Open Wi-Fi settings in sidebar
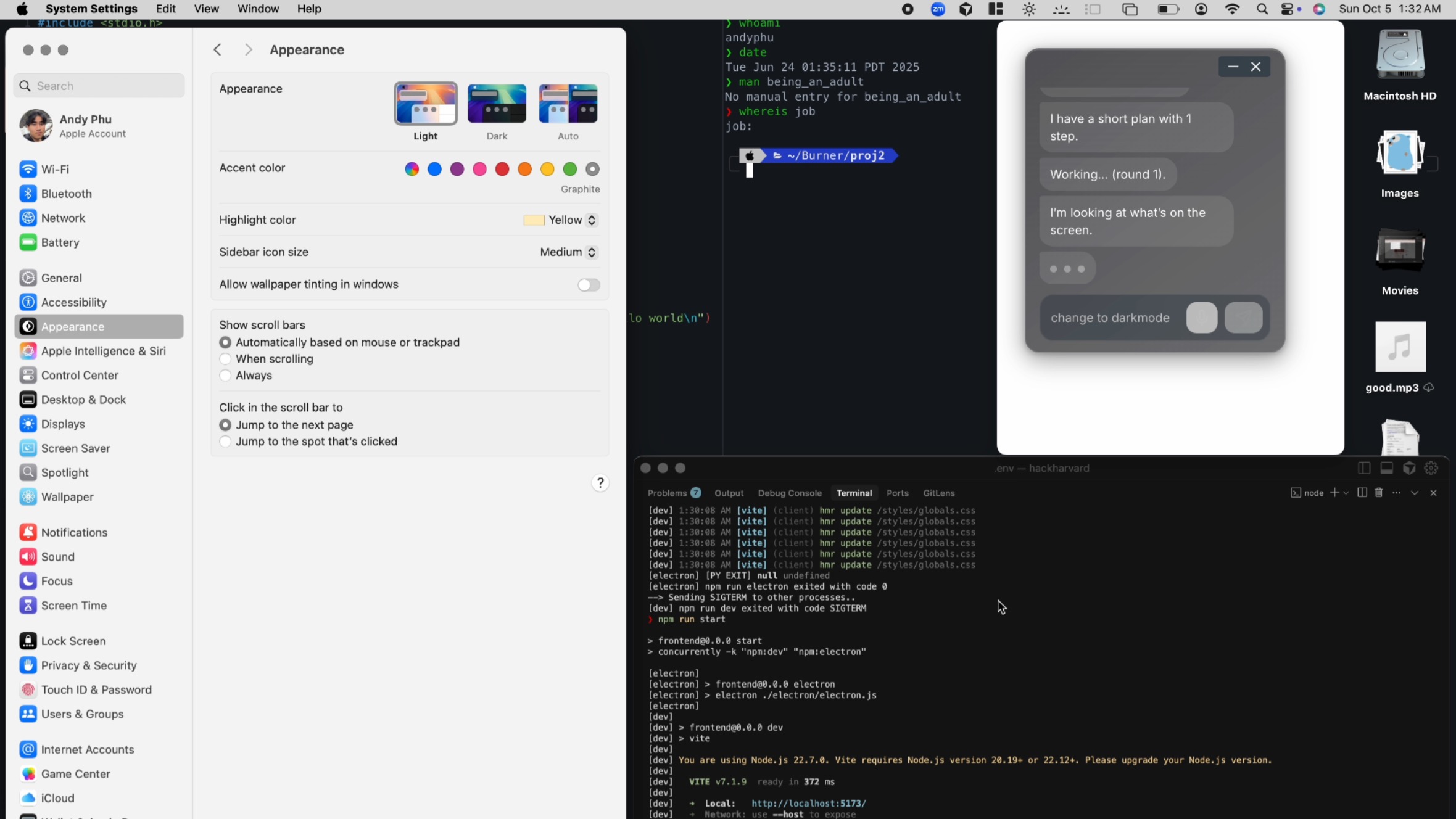 coord(55,169)
